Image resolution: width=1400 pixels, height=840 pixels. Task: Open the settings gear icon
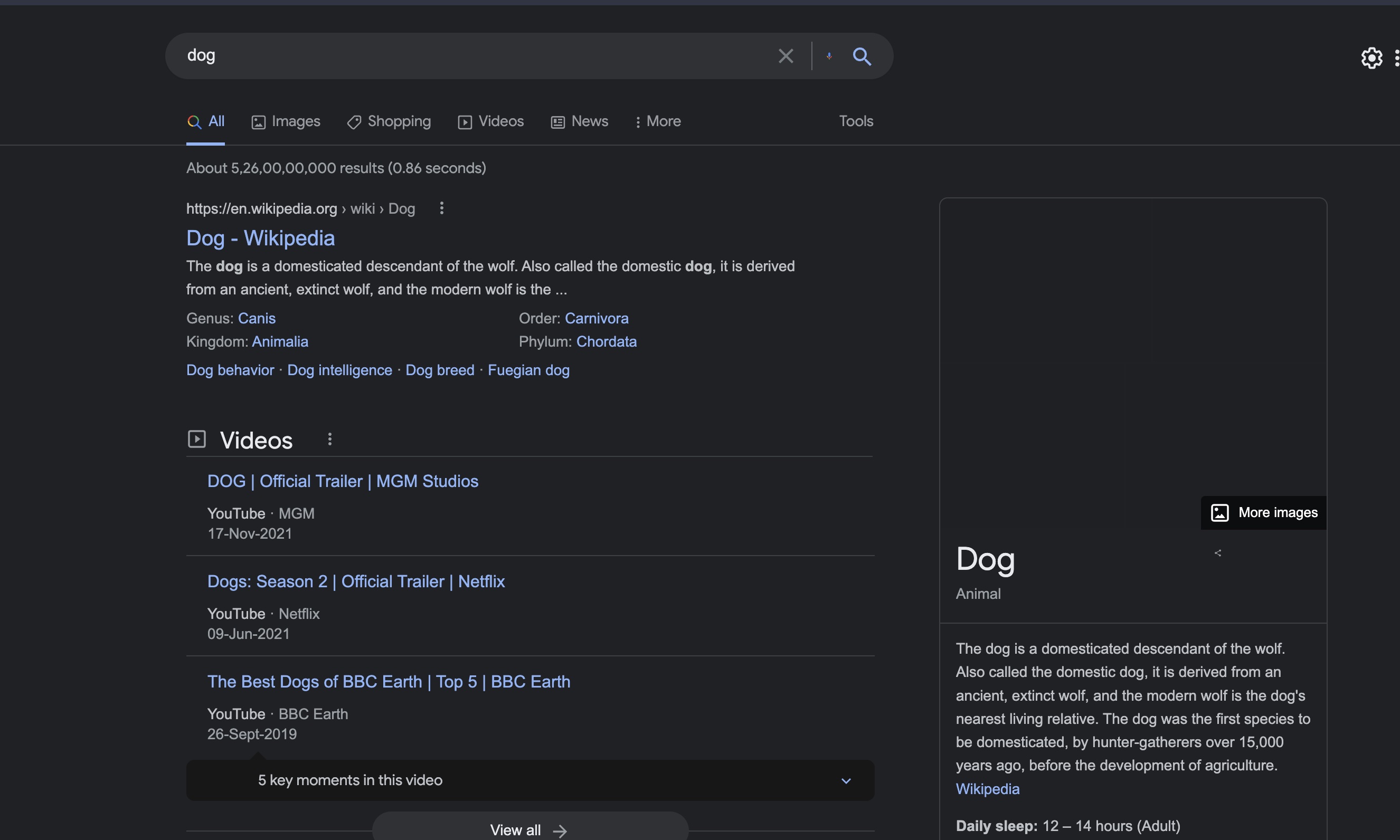(1371, 58)
